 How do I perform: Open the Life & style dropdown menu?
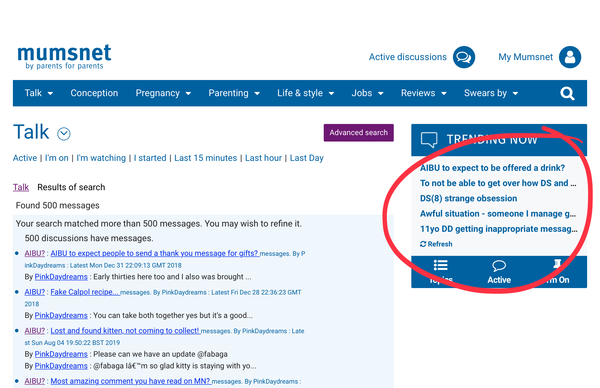point(306,93)
